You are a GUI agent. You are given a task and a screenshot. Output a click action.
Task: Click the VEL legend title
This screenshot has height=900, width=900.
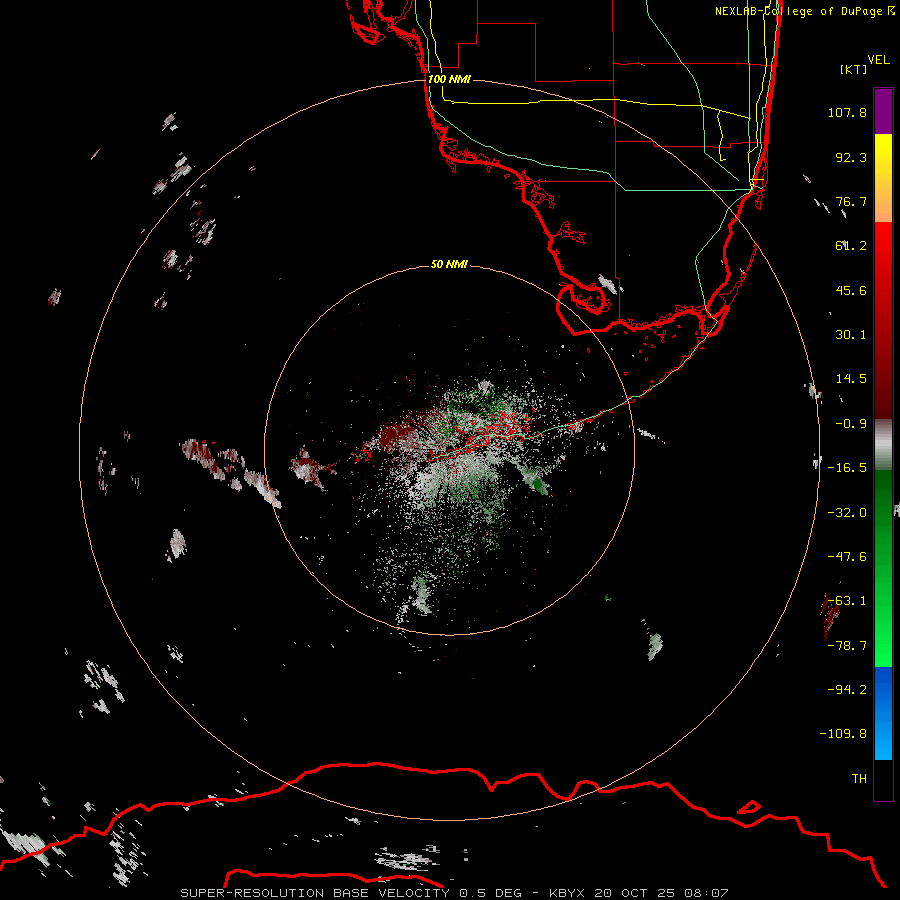878,60
